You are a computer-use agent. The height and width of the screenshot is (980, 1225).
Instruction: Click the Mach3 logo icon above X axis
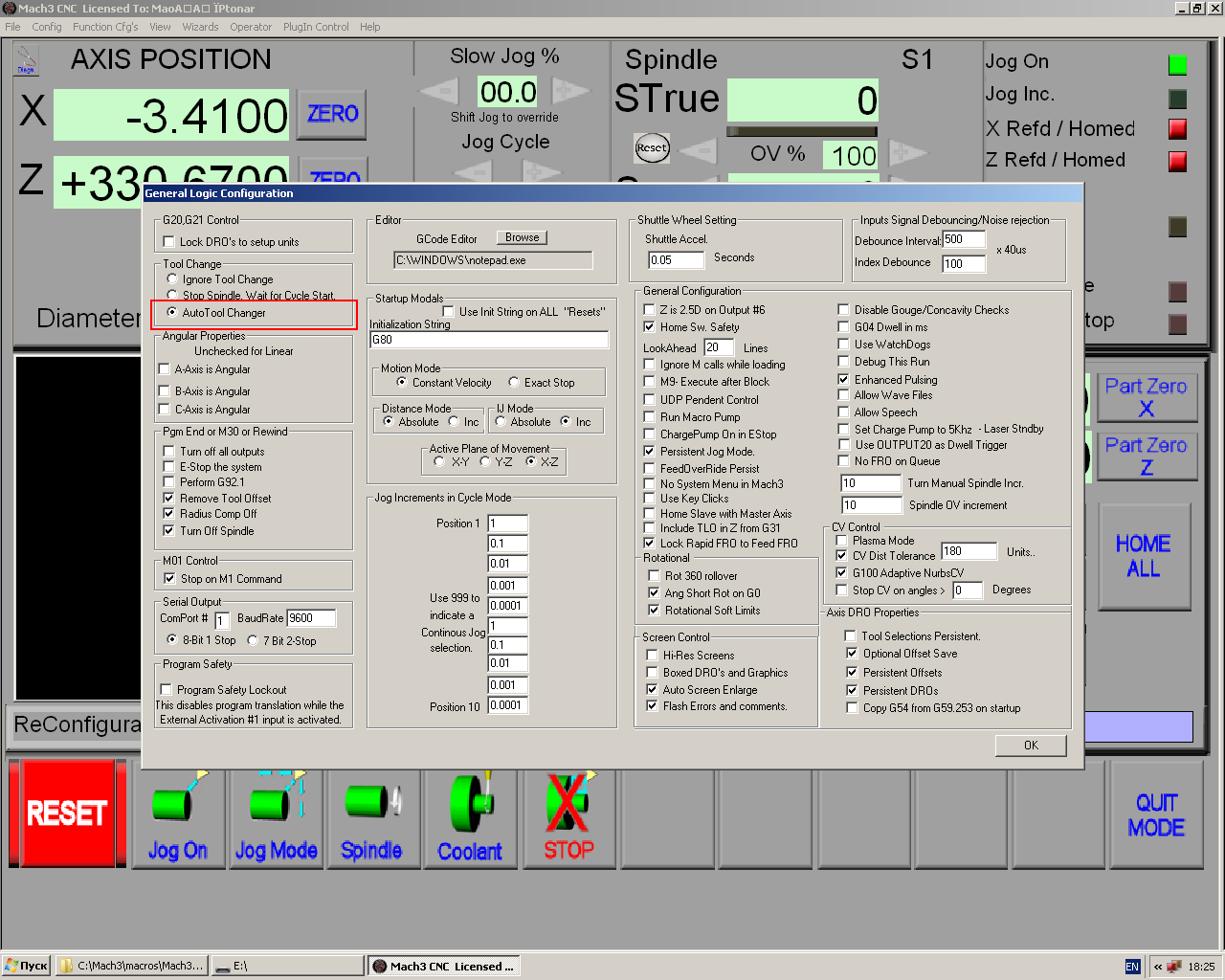point(26,59)
